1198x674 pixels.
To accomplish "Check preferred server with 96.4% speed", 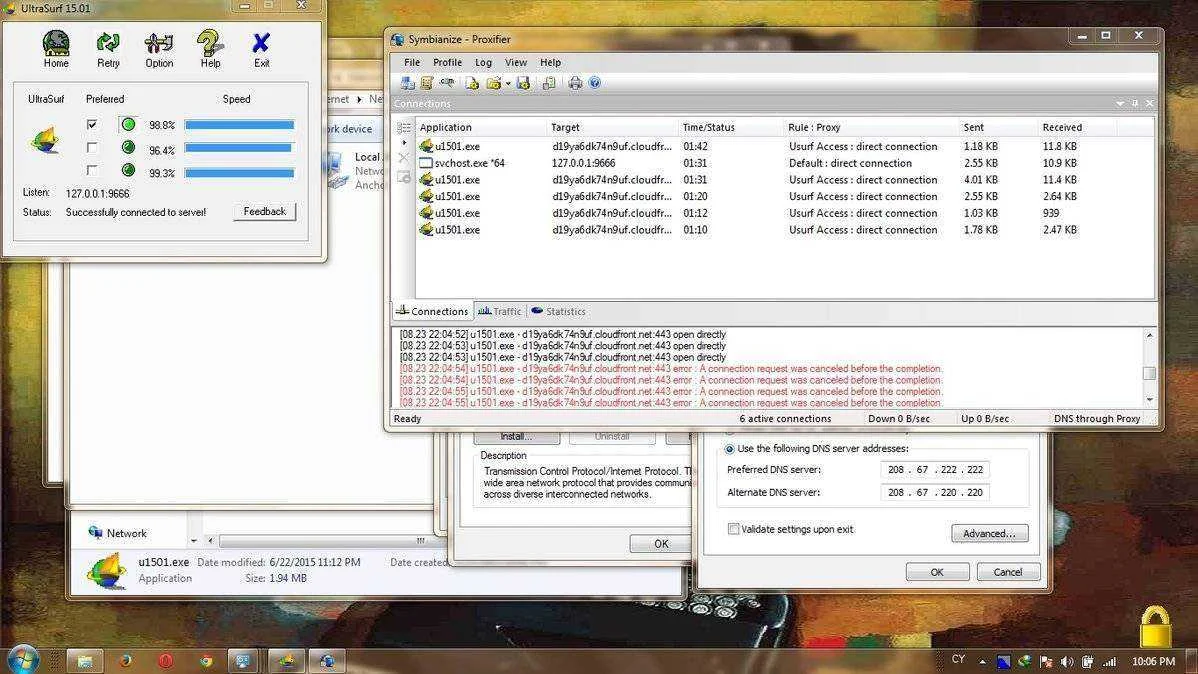I will [x=92, y=147].
